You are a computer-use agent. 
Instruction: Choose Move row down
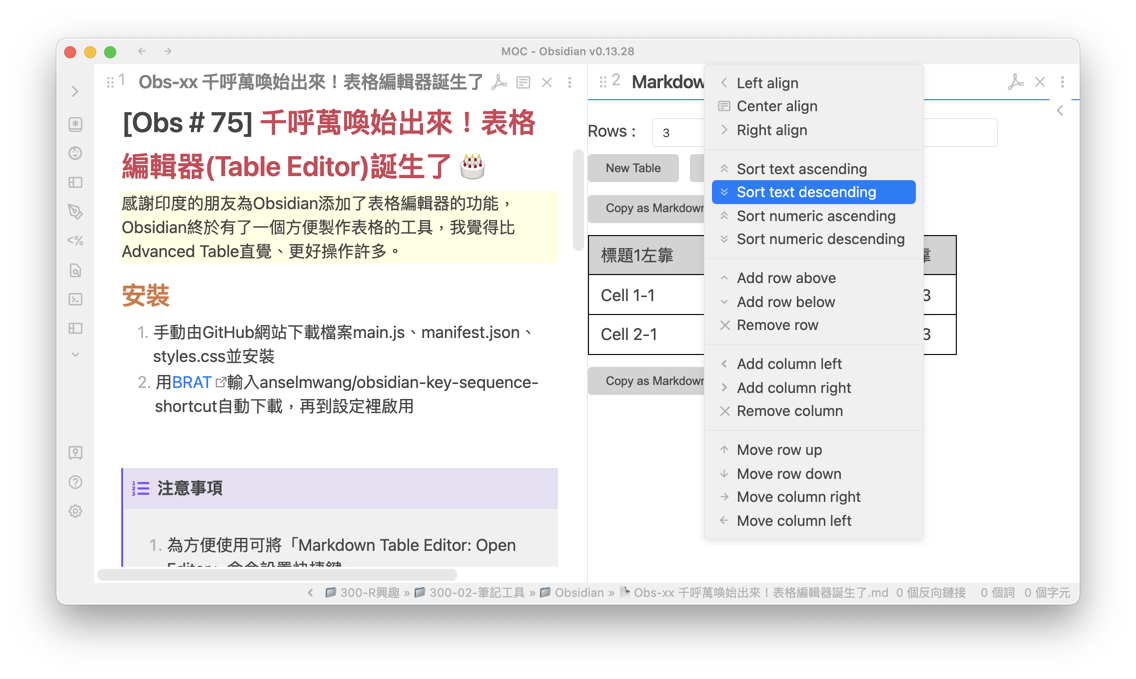point(814,474)
